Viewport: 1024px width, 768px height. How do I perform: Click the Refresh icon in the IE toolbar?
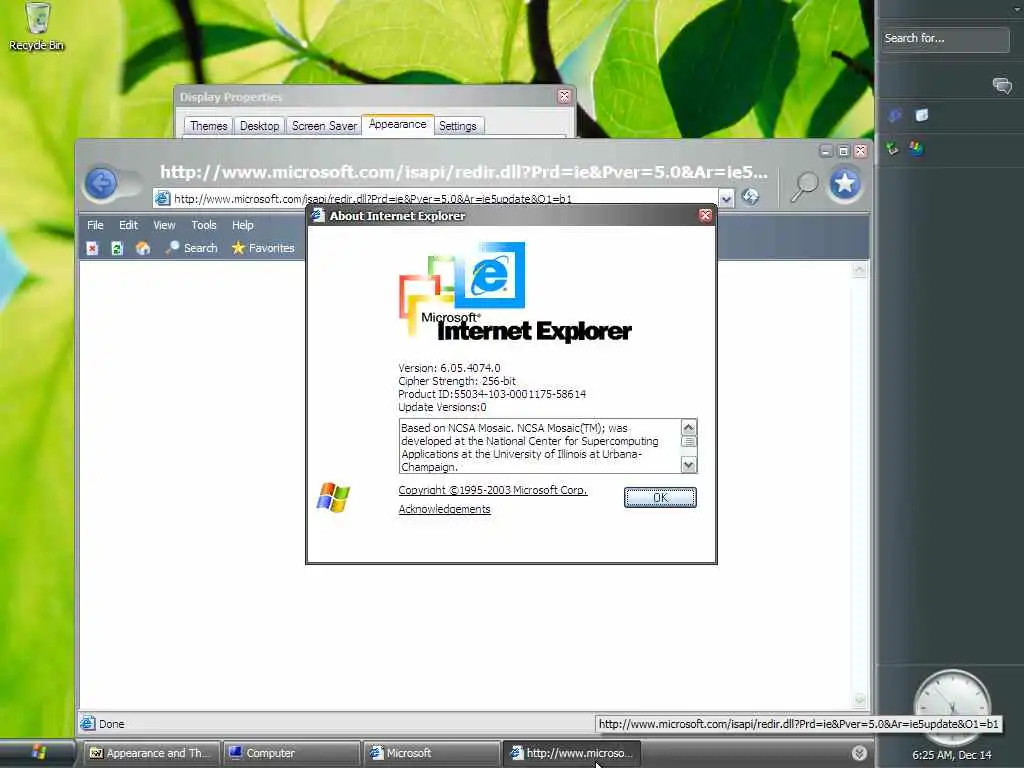click(117, 248)
